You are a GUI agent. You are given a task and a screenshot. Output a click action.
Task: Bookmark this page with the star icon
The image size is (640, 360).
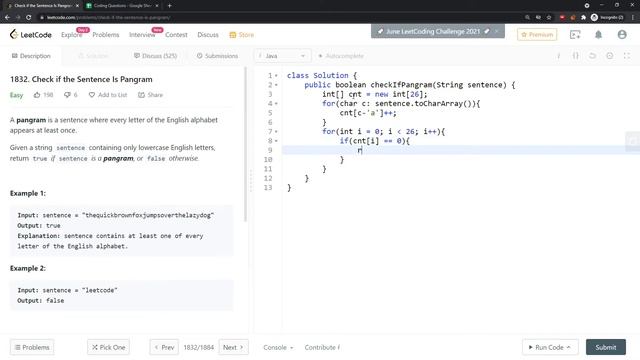click(x=549, y=17)
